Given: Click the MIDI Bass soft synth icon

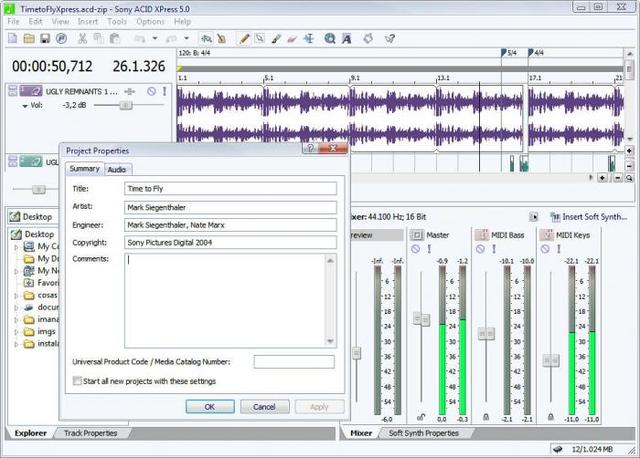Looking at the screenshot, I should [482, 235].
